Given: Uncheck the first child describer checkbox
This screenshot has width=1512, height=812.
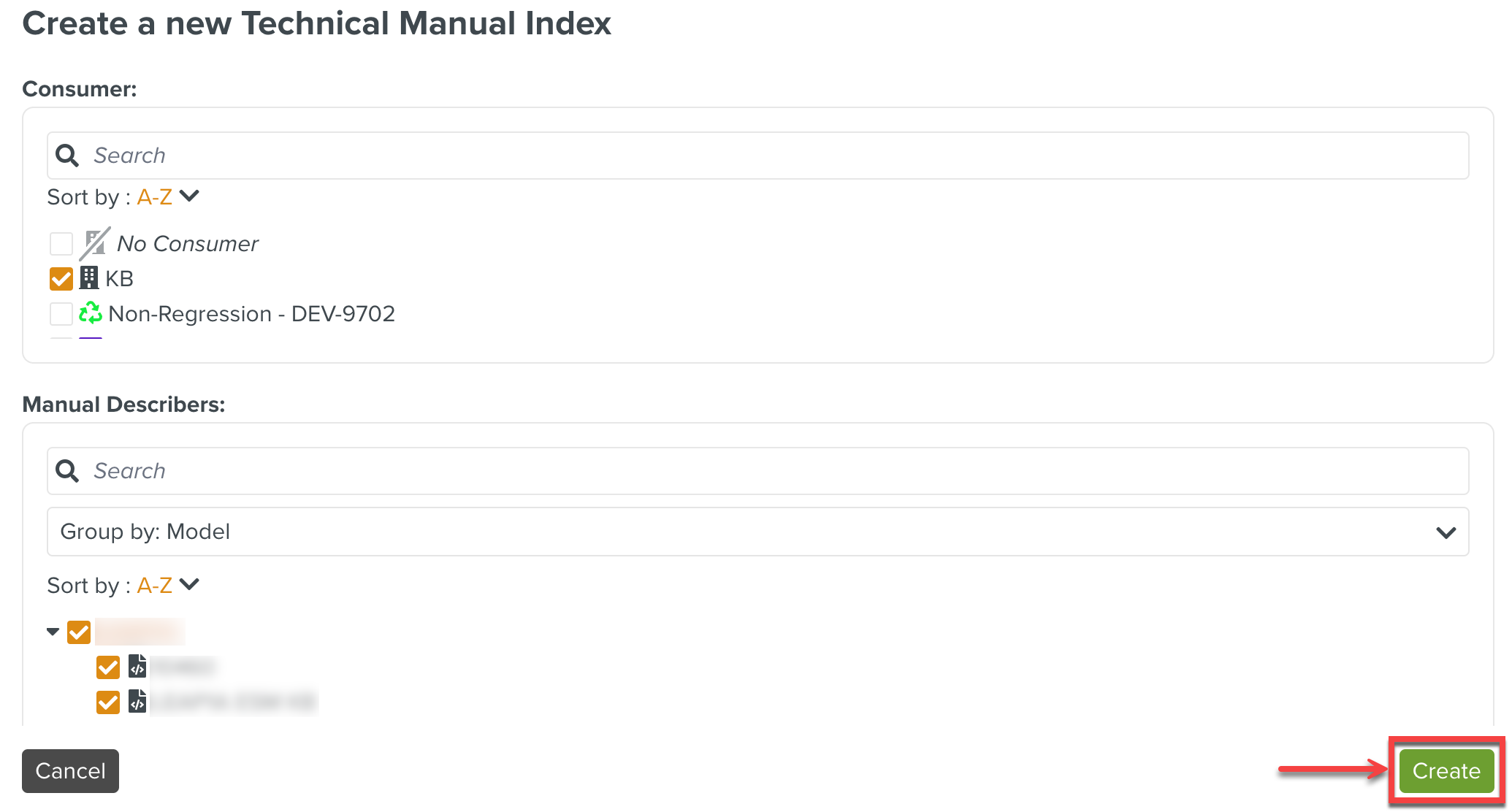Looking at the screenshot, I should coord(108,667).
